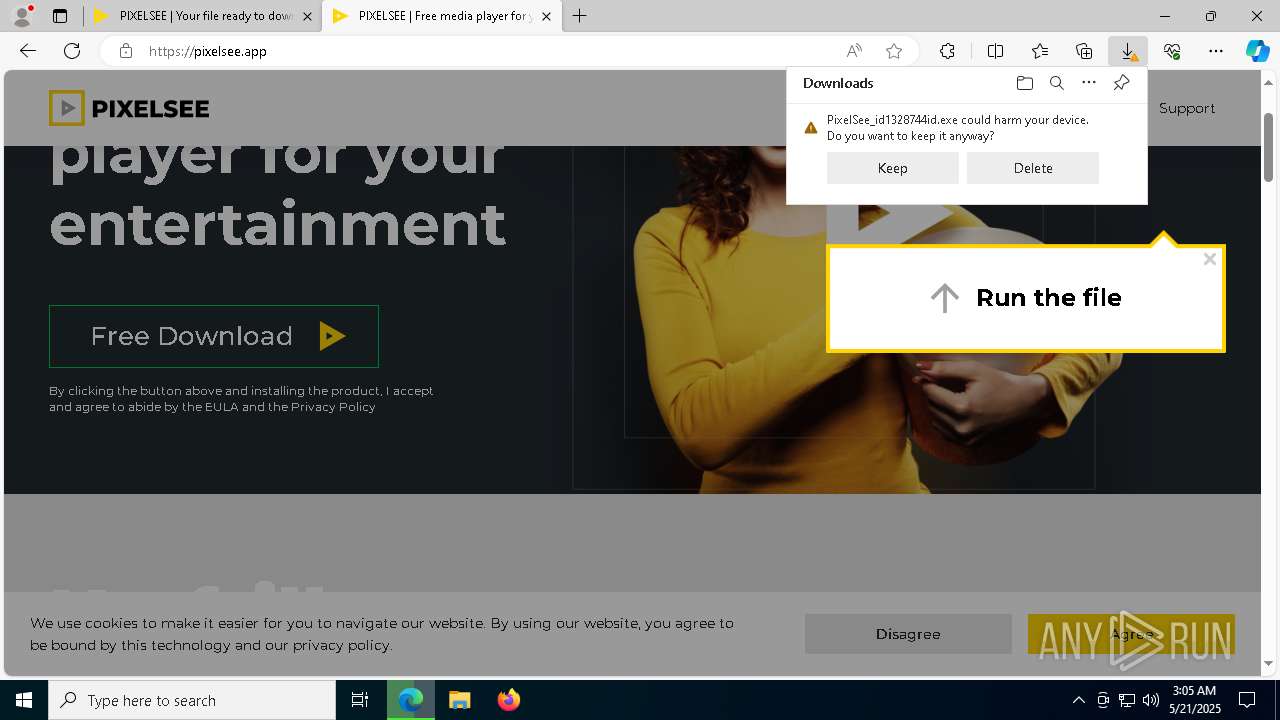Keep the PixelSee exe download

(893, 168)
